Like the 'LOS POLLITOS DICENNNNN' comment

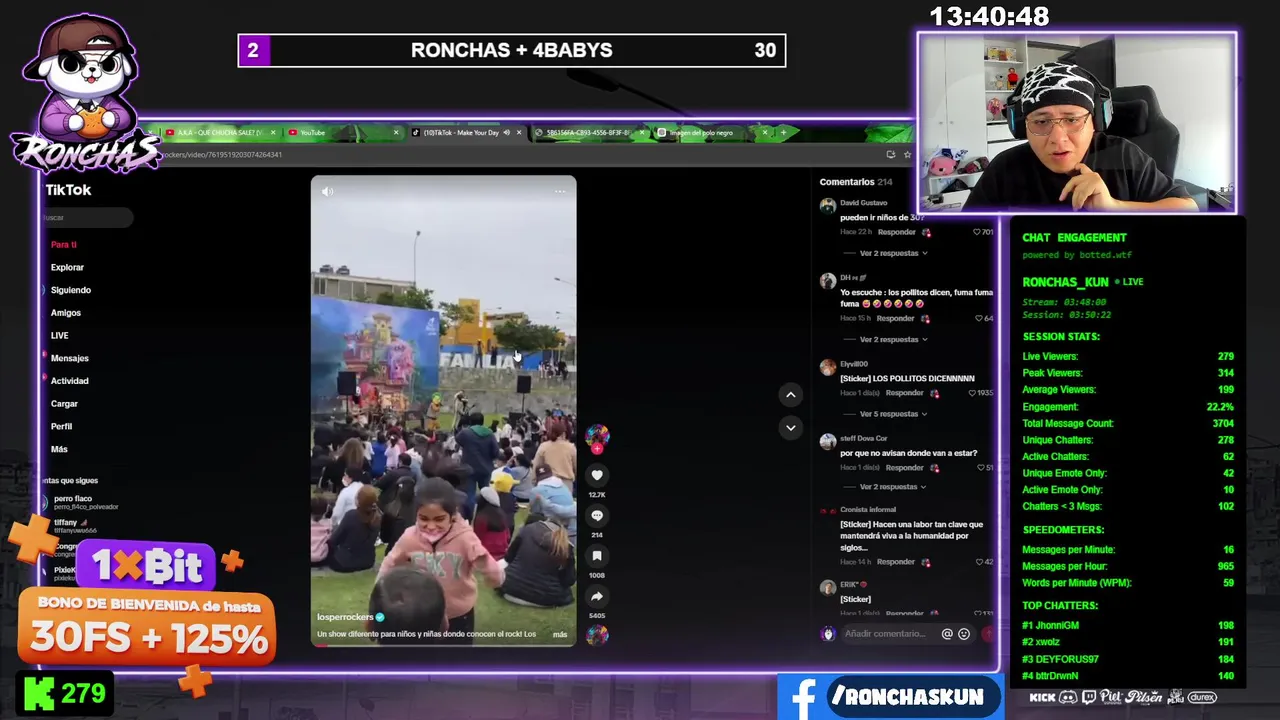coord(973,393)
